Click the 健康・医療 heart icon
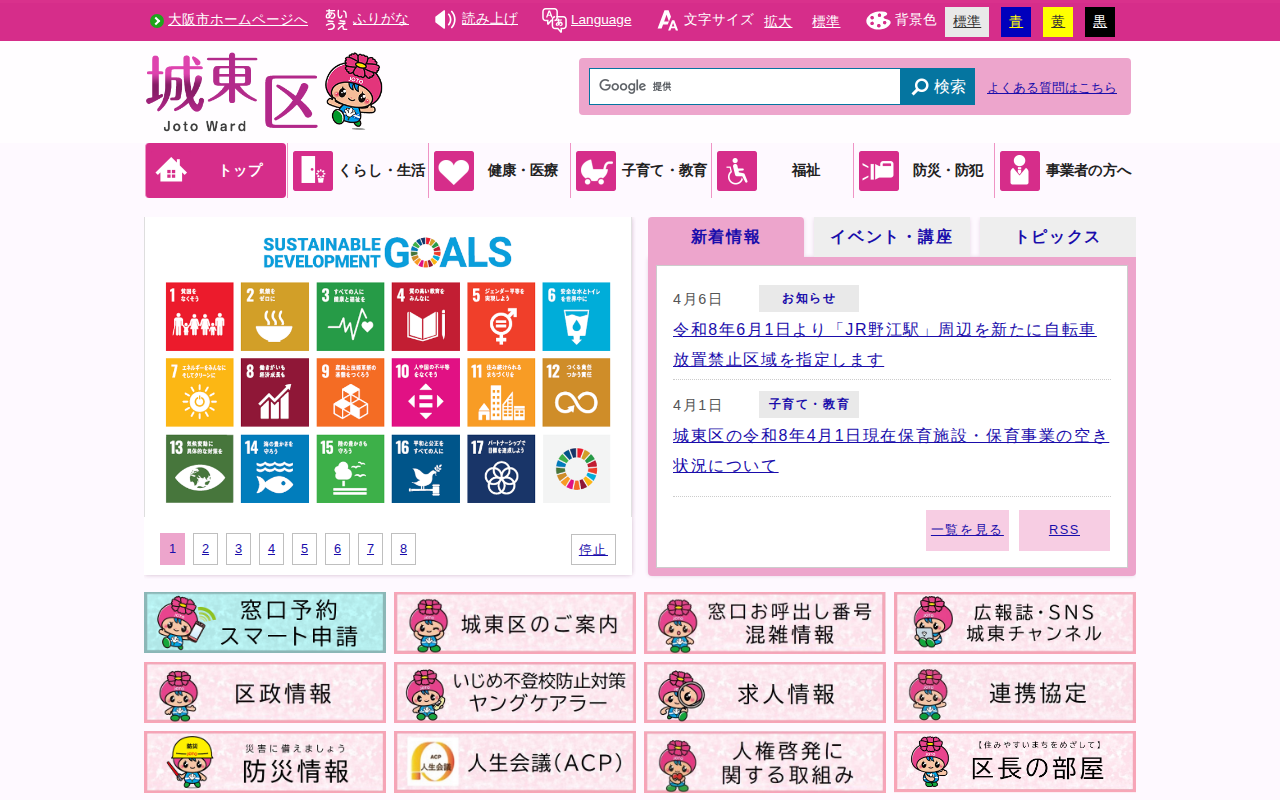1280x800 pixels. [454, 171]
